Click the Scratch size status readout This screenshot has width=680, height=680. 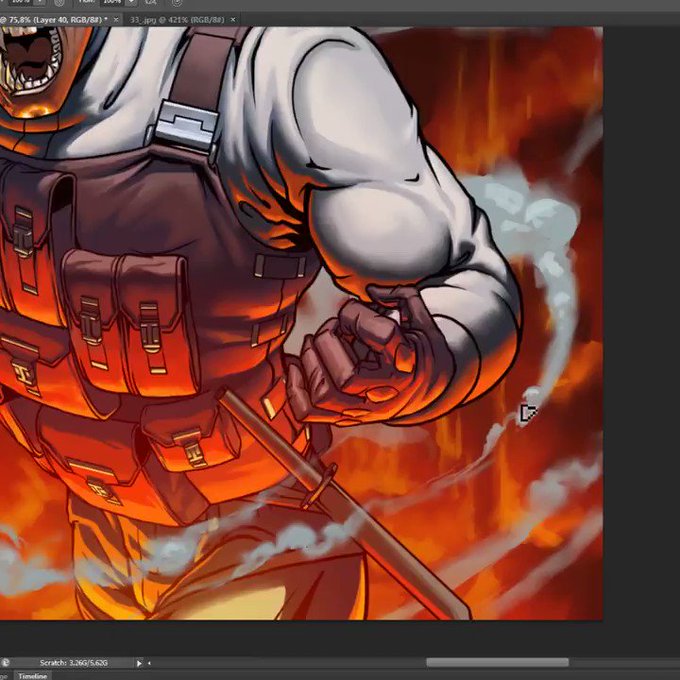(x=74, y=663)
